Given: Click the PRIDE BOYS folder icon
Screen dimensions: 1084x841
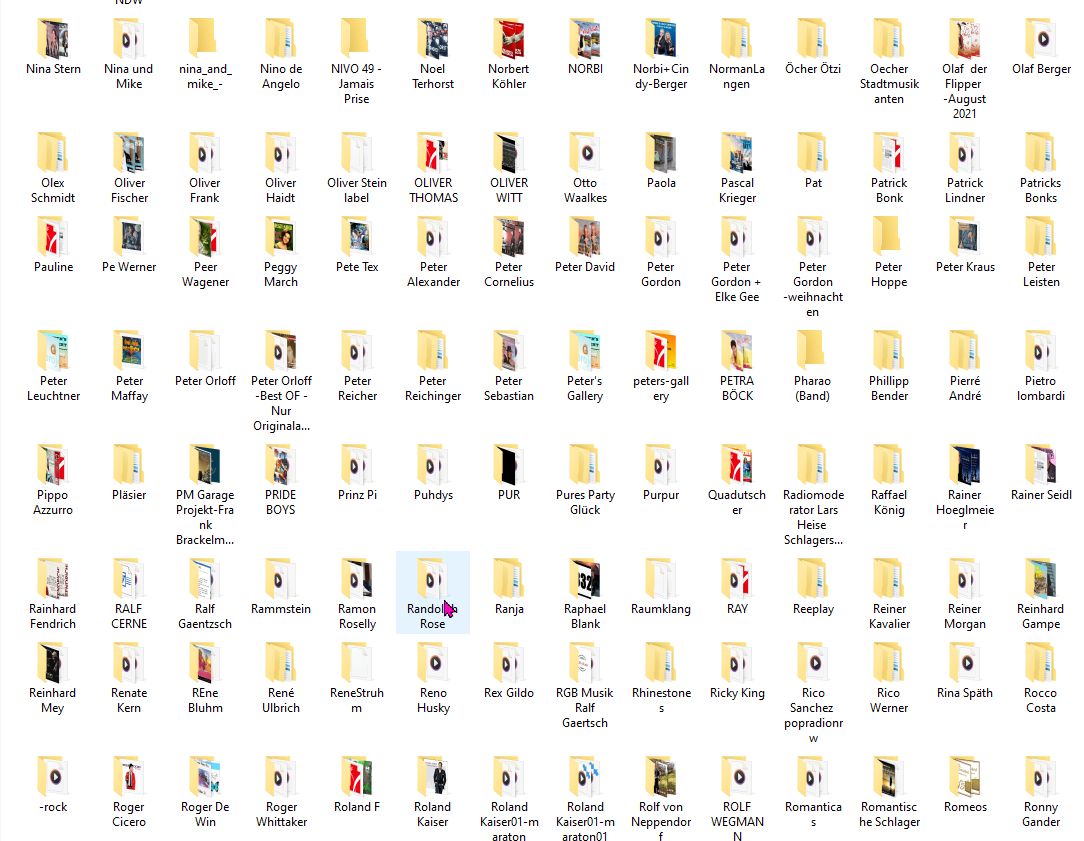Looking at the screenshot, I should point(281,465).
